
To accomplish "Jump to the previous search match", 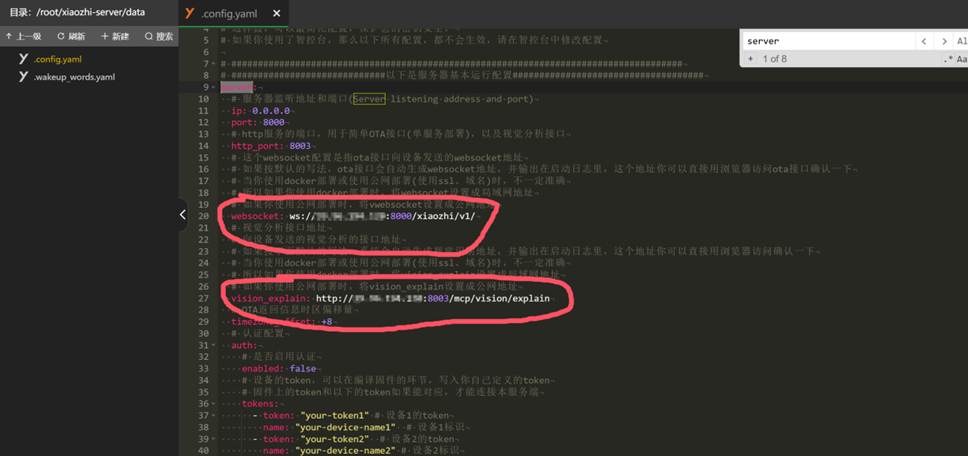I will tap(923, 41).
